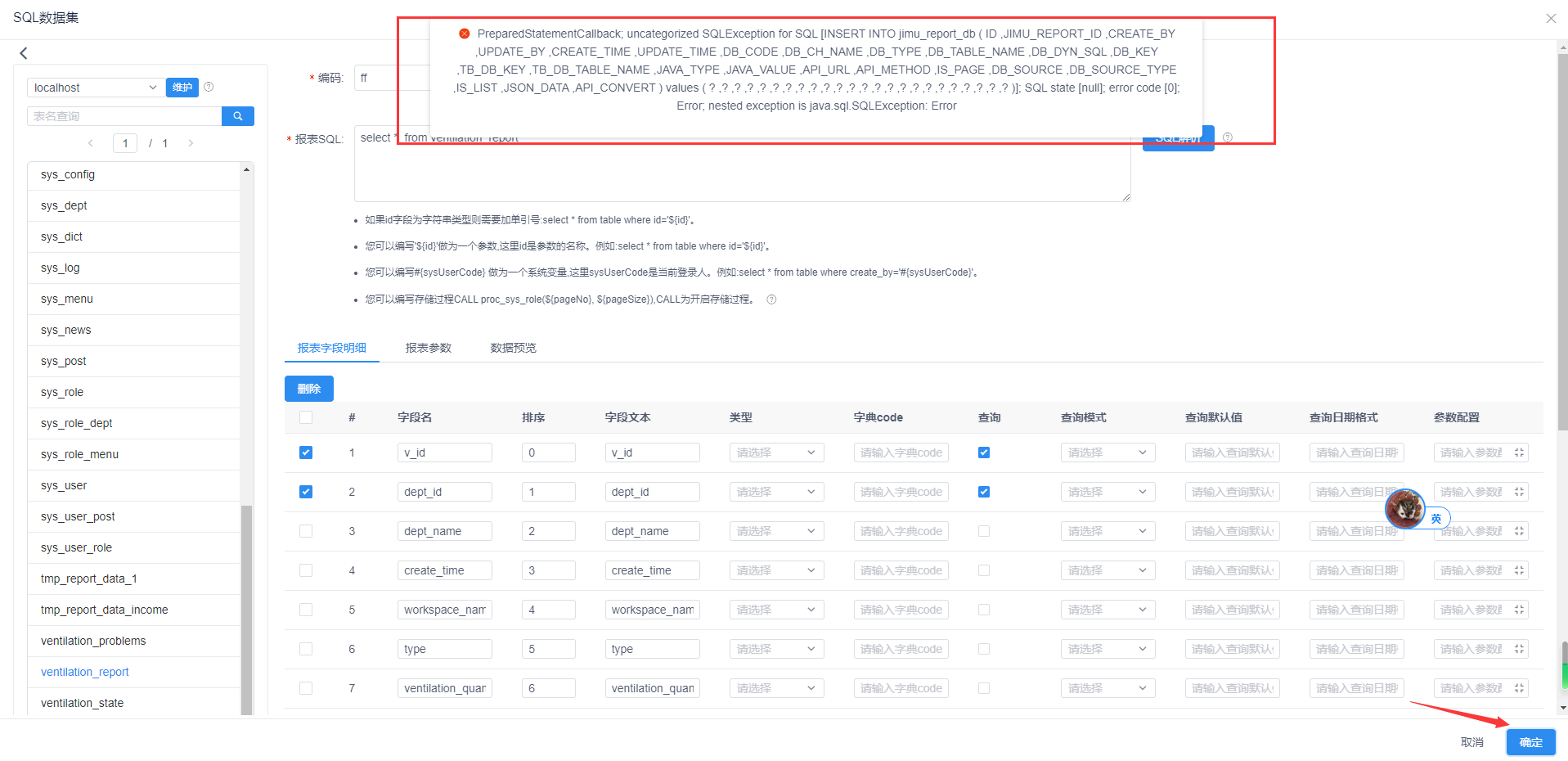This screenshot has width=1568, height=761.
Task: Go to next page of table list
Action: tap(191, 143)
